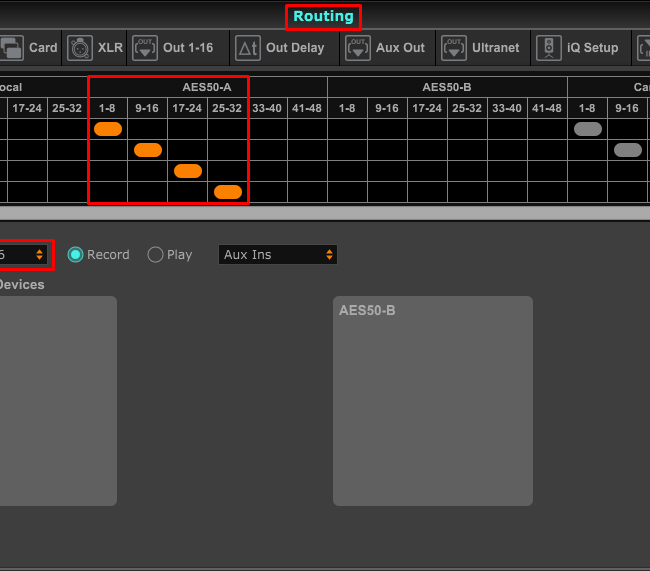Image resolution: width=650 pixels, height=571 pixels.
Task: Click AES50-B 17-24 column header
Action: [427, 108]
